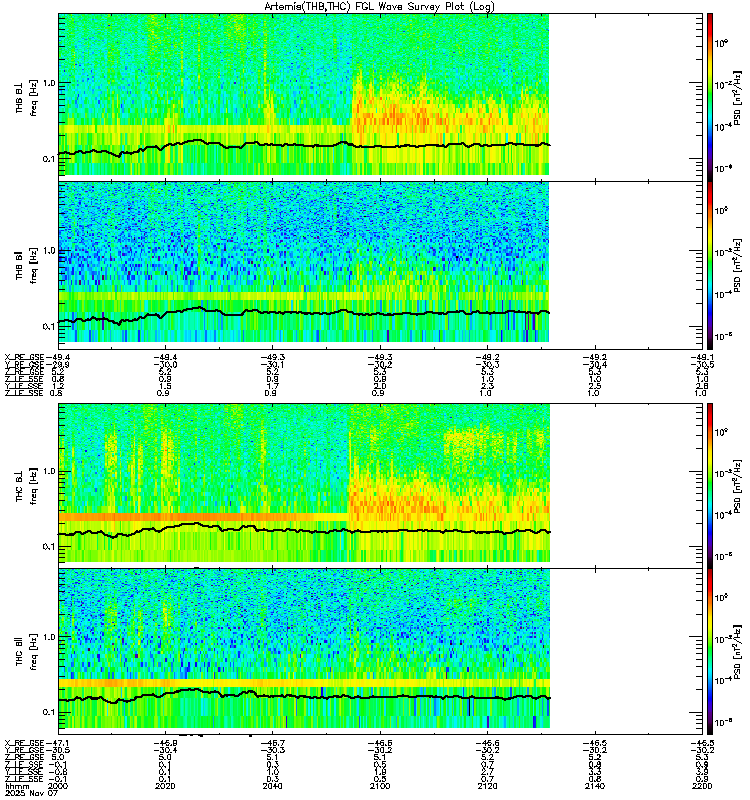Click the 2040 time tick label

coord(272,786)
